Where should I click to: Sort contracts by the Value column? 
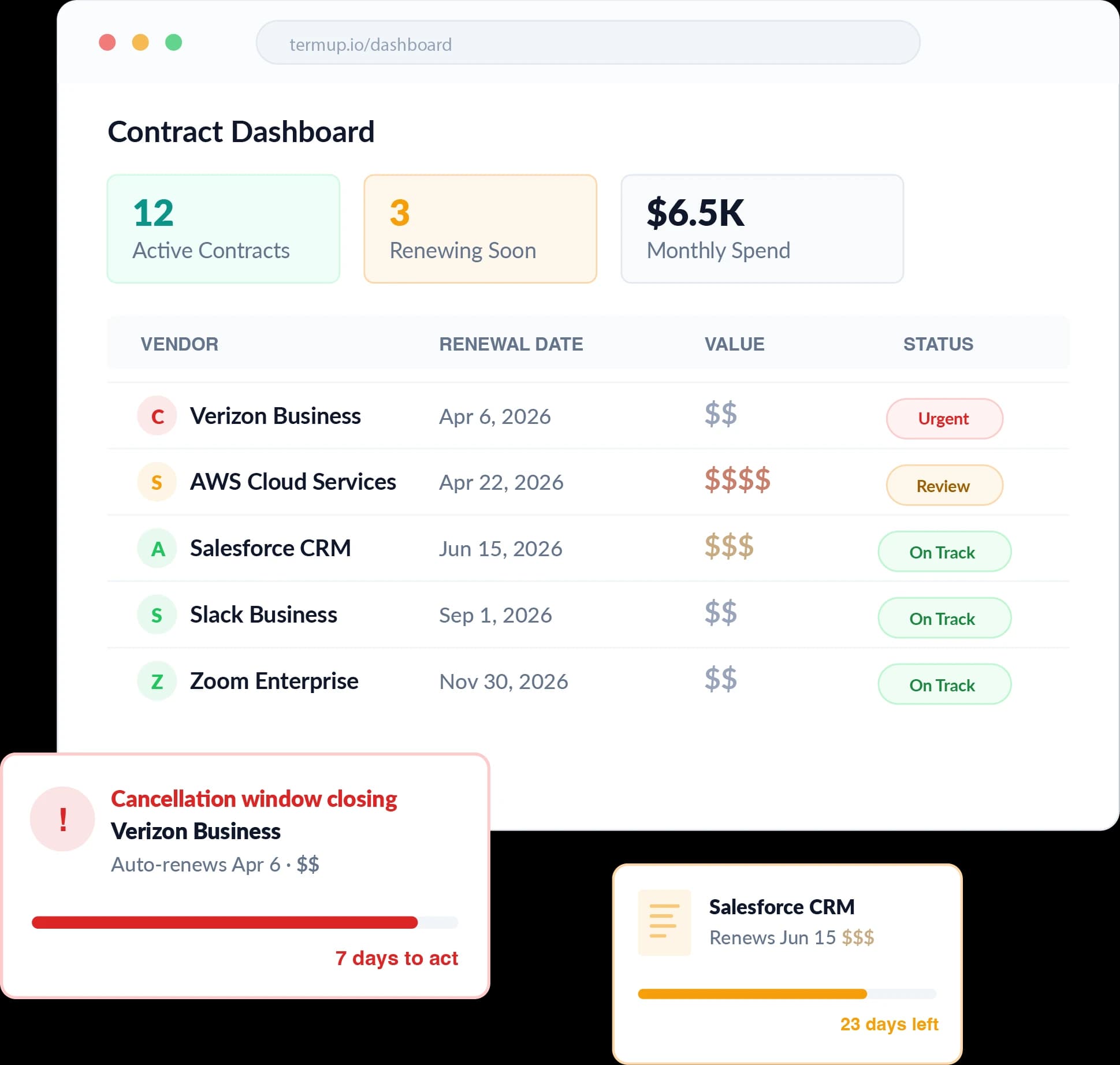point(734,343)
